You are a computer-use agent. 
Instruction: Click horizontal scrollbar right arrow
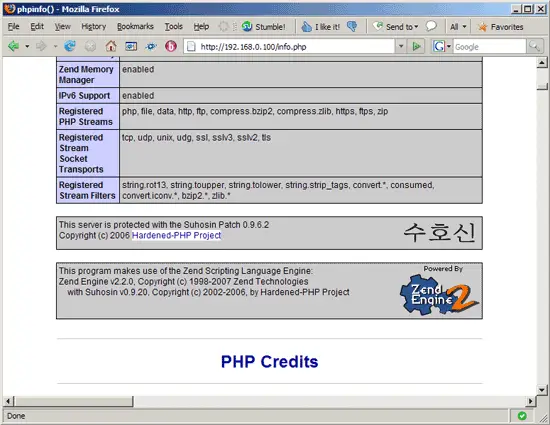coord(530,401)
